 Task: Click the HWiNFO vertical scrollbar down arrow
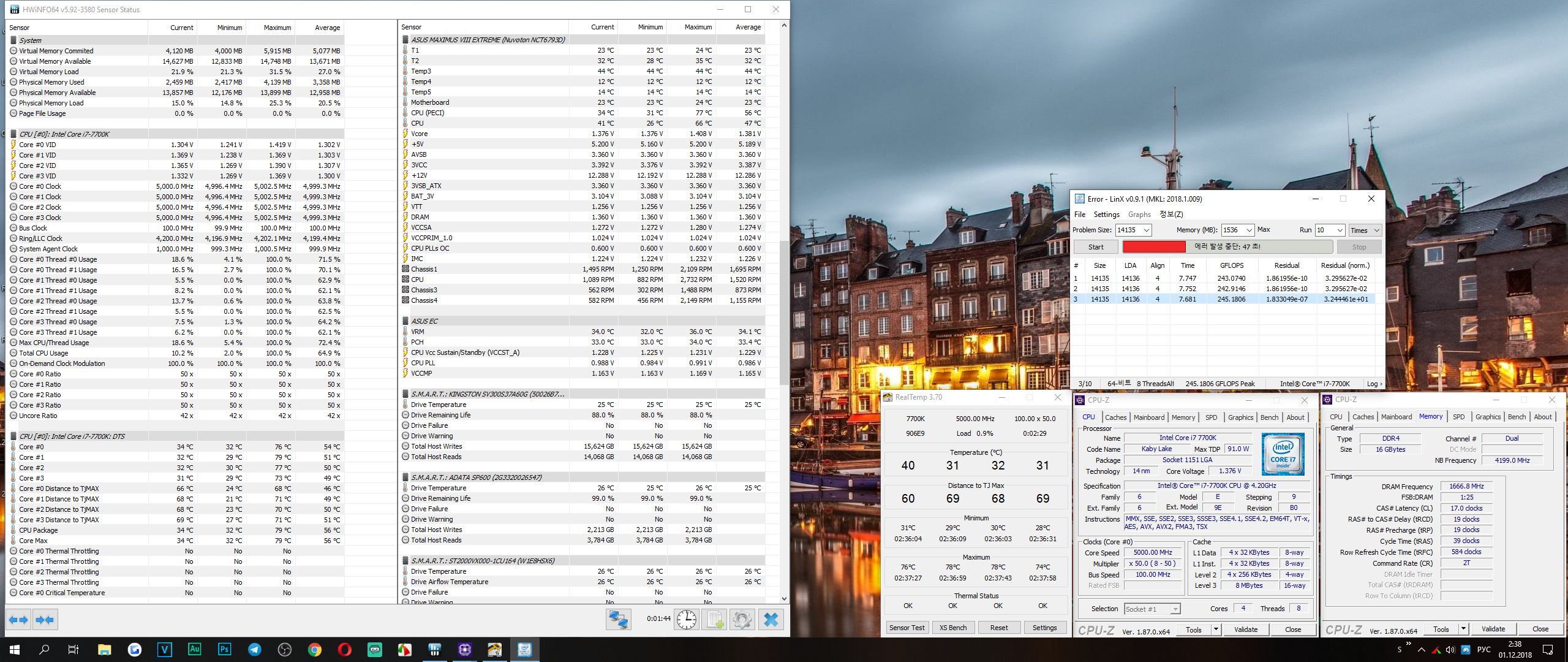coord(784,598)
